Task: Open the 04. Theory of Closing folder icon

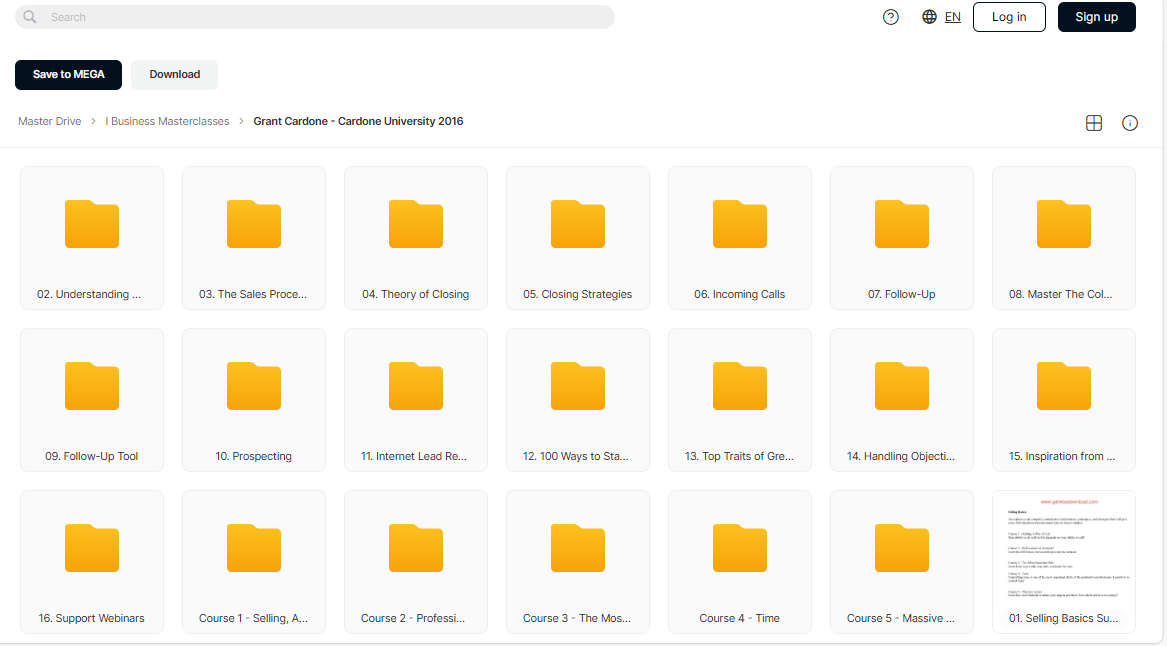Action: click(x=416, y=224)
